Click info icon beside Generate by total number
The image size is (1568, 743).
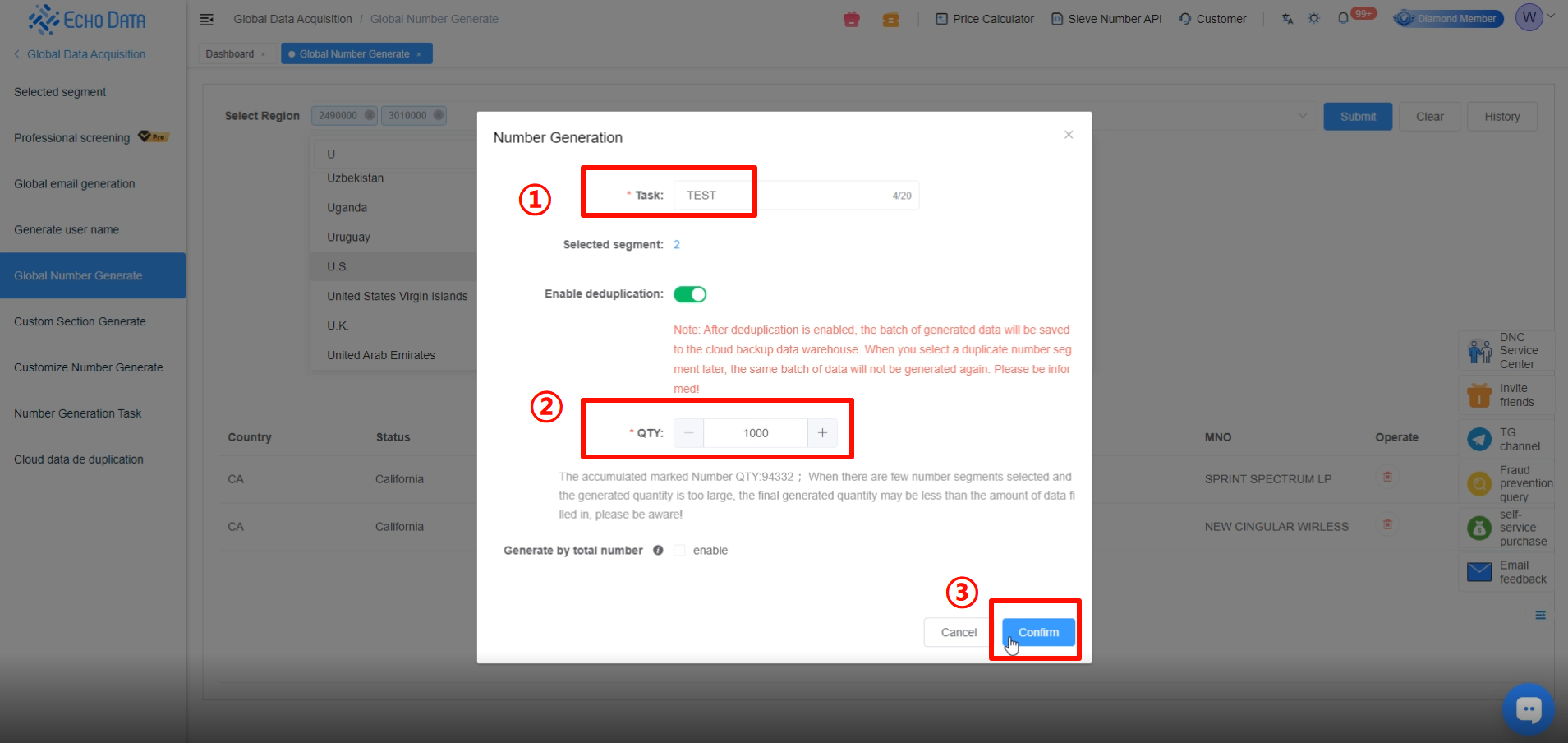point(658,551)
